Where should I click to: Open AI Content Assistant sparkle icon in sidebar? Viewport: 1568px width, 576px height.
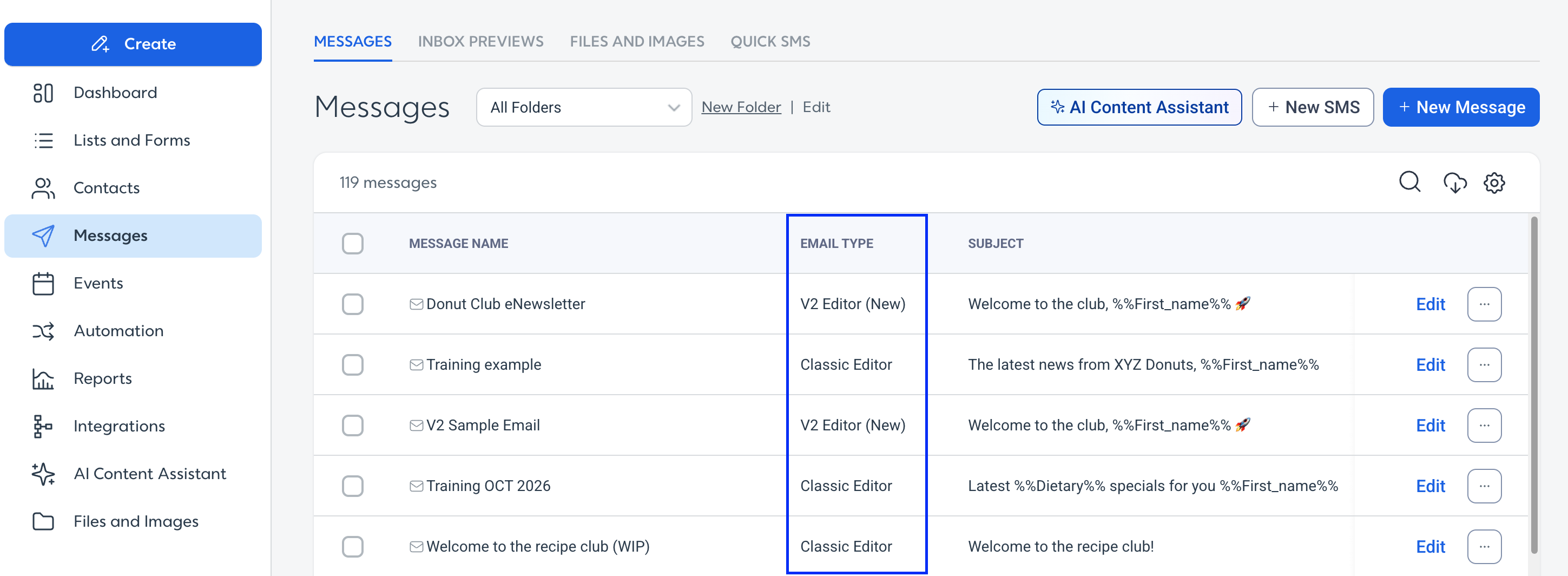[x=43, y=474]
